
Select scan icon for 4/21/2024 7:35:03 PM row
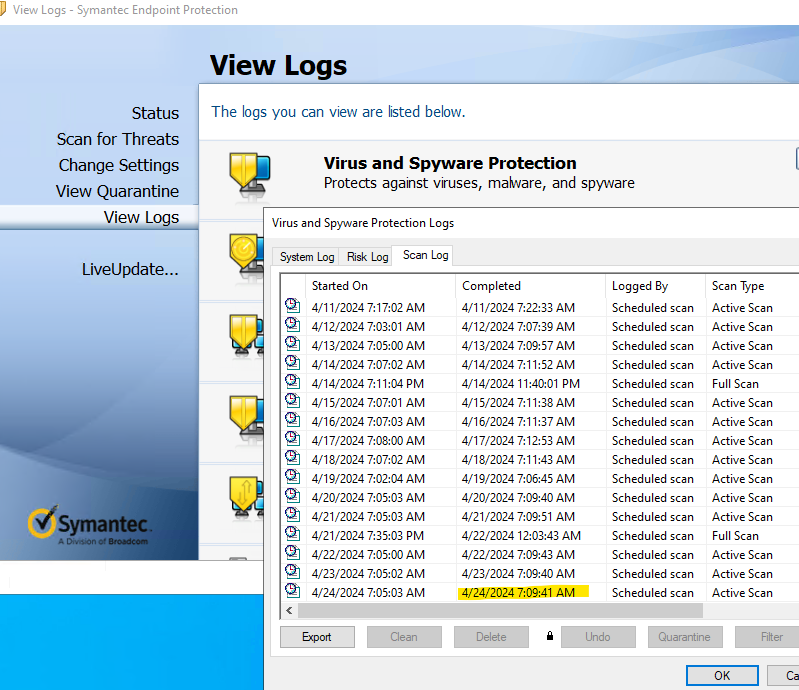292,535
